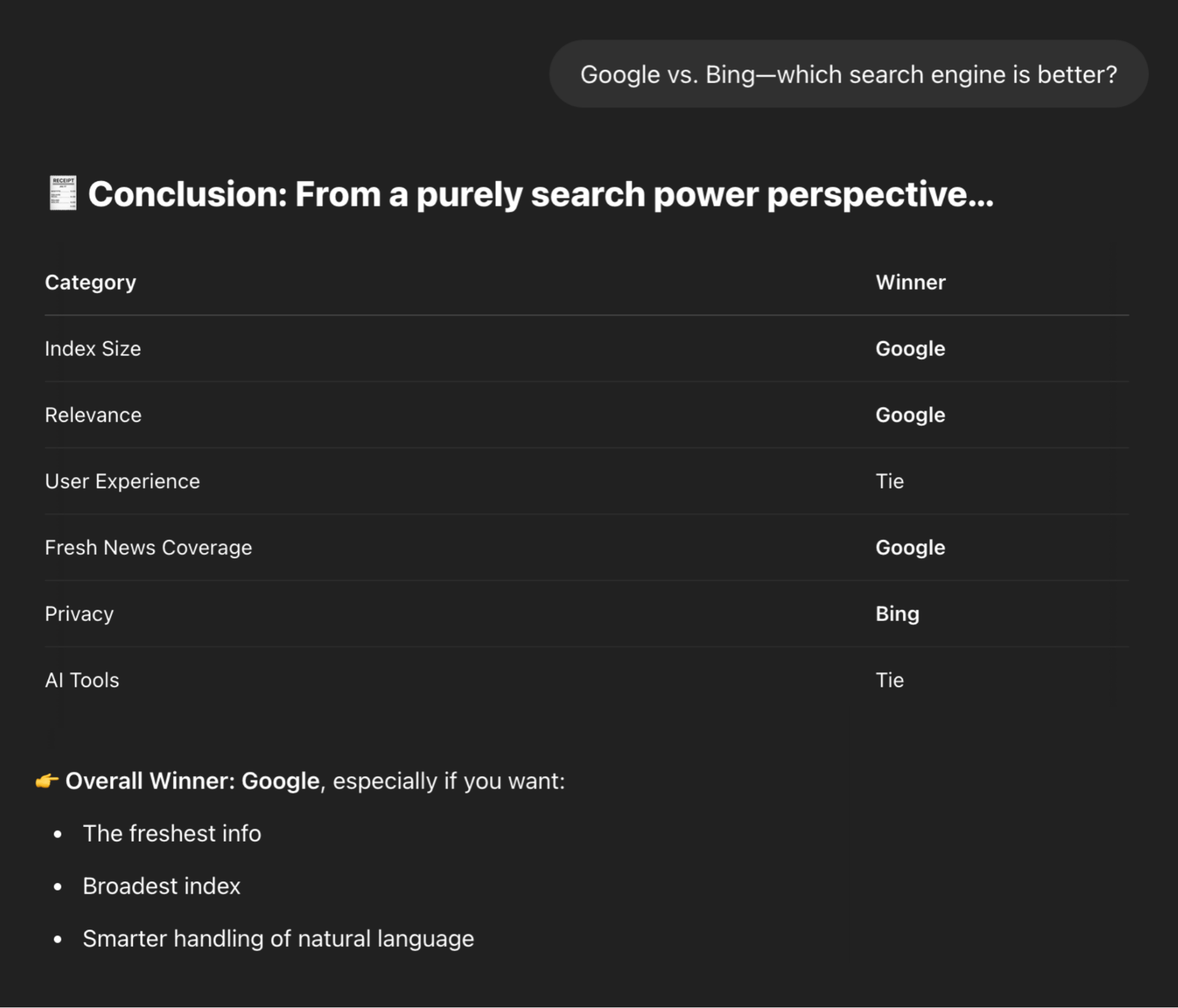
Task: Click the Overall Winner: Google text
Action: point(192,781)
